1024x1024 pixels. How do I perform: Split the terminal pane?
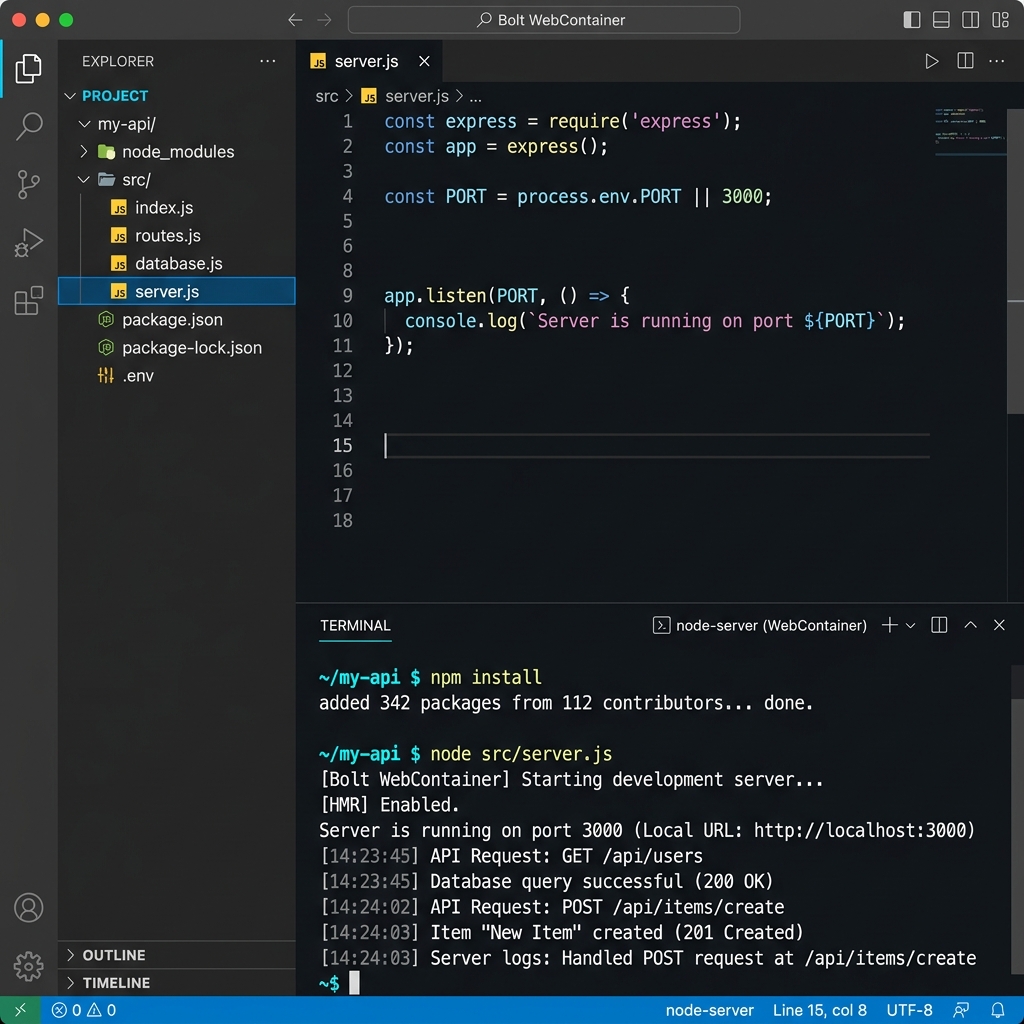pos(939,625)
